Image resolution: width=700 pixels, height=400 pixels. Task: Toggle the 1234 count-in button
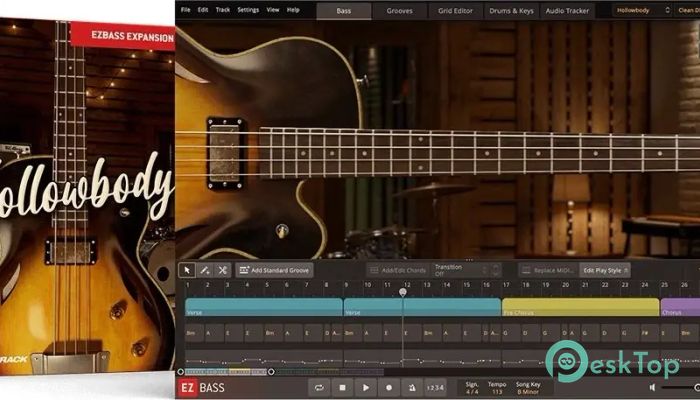pyautogui.click(x=435, y=387)
